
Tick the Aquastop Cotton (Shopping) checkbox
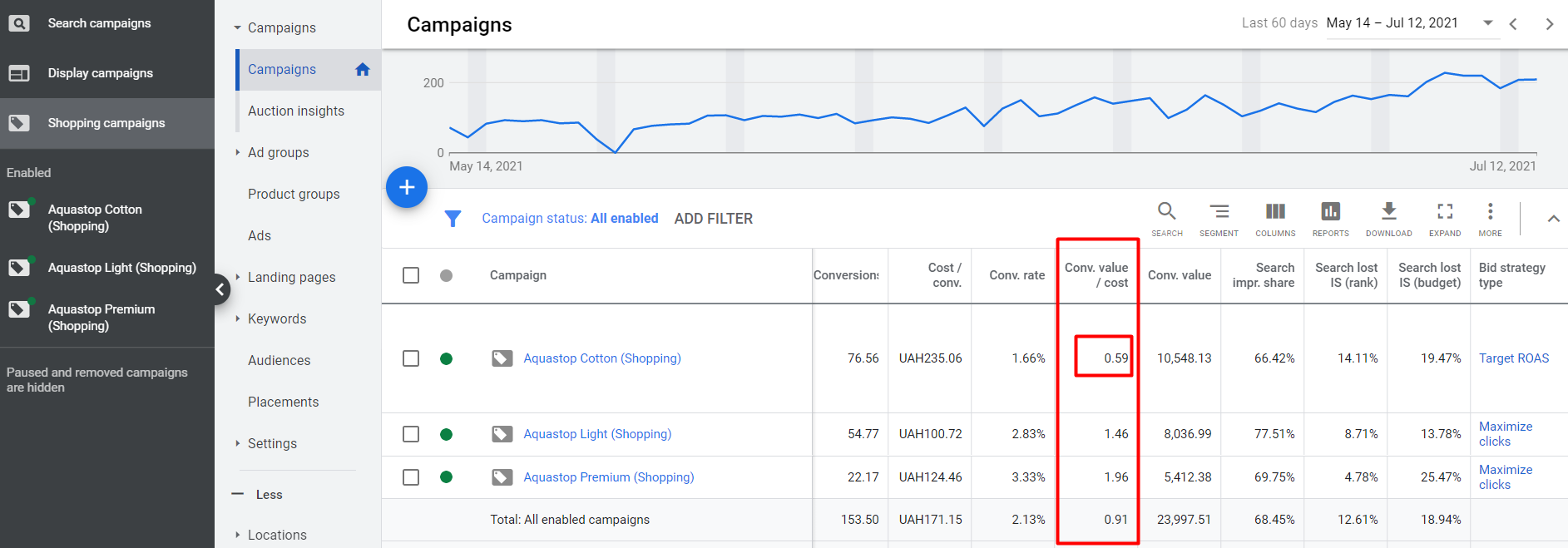pos(411,358)
